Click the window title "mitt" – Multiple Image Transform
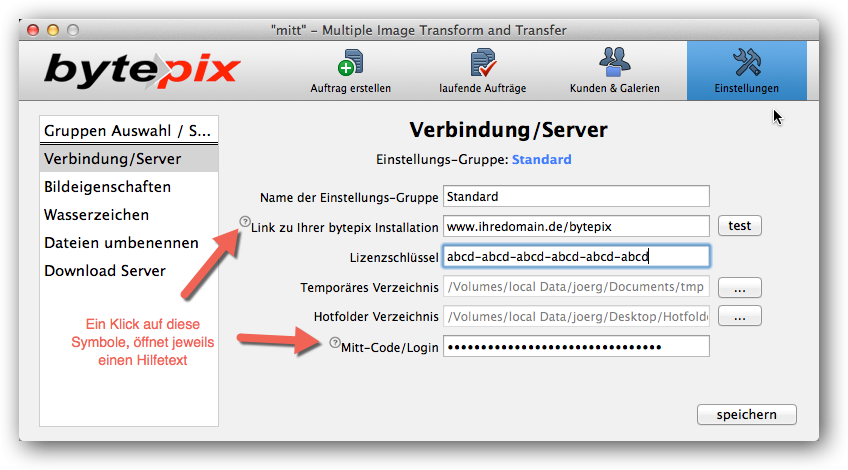848x470 pixels. click(419, 30)
